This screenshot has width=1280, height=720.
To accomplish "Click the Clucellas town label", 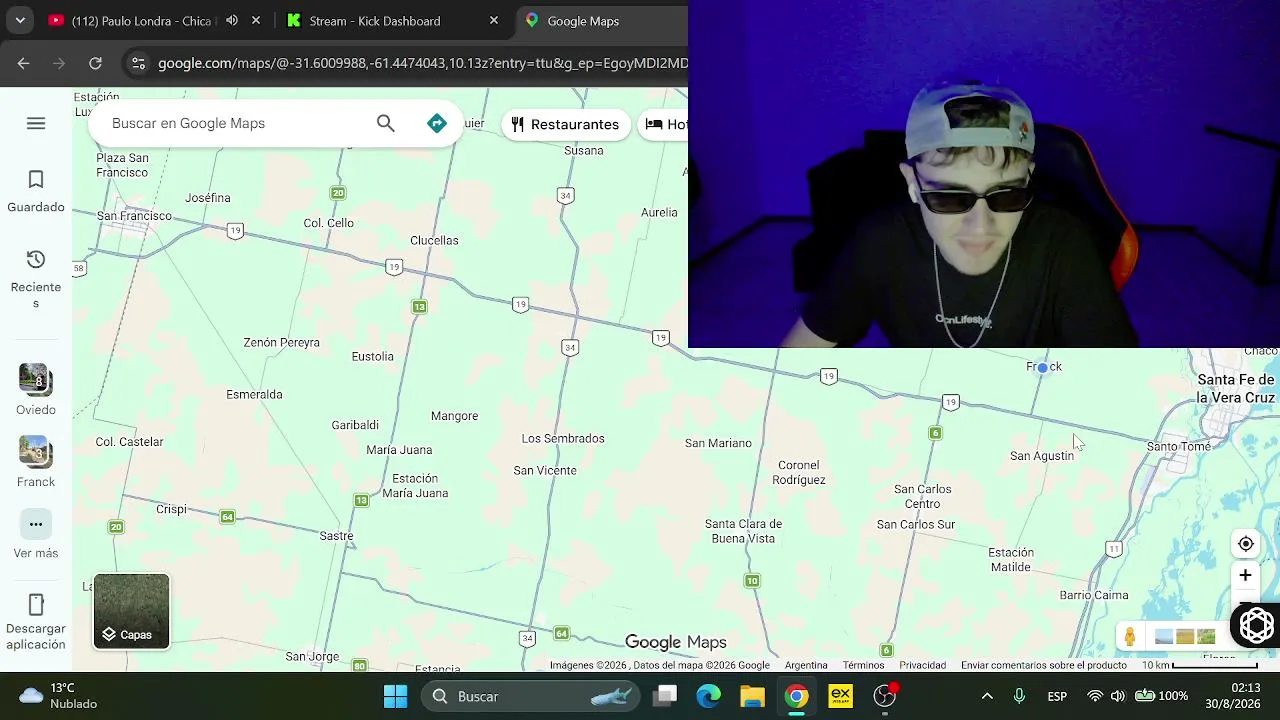I will click(x=434, y=240).
